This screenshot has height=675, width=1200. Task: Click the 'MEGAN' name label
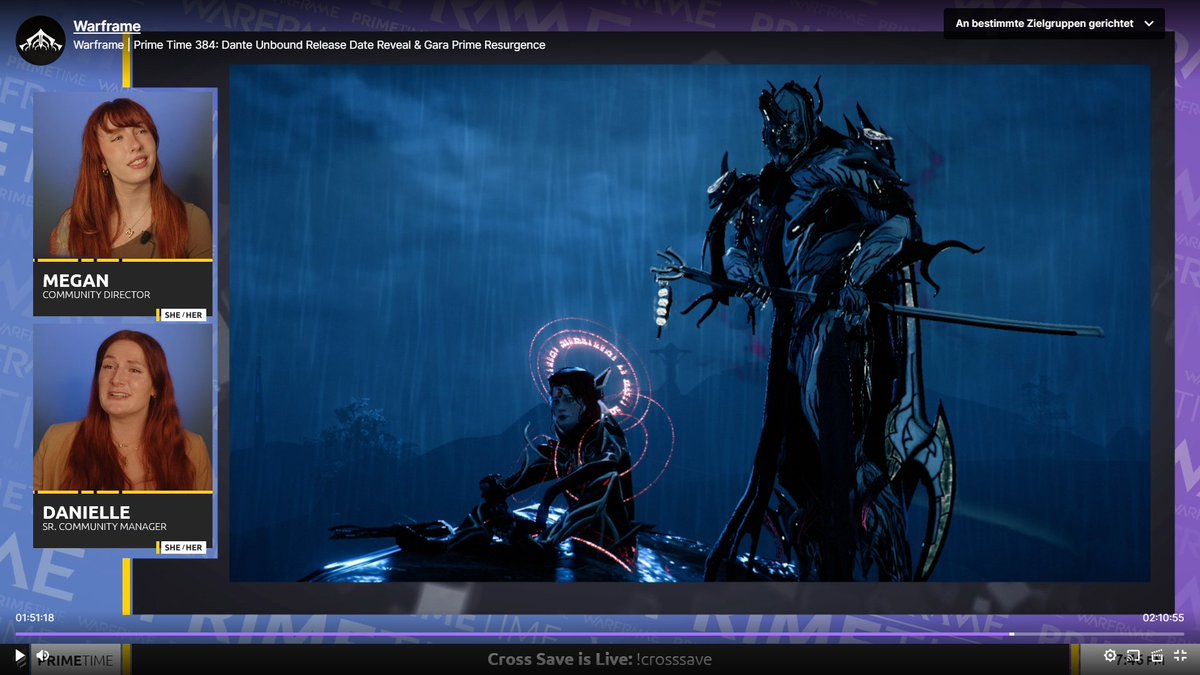pyautogui.click(x=75, y=281)
